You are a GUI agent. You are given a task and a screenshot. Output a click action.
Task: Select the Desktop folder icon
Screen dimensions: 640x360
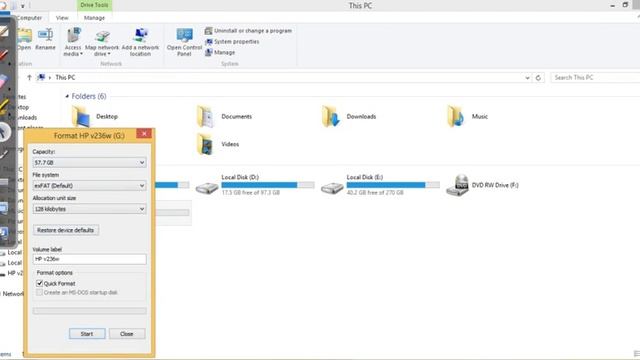pos(81,116)
